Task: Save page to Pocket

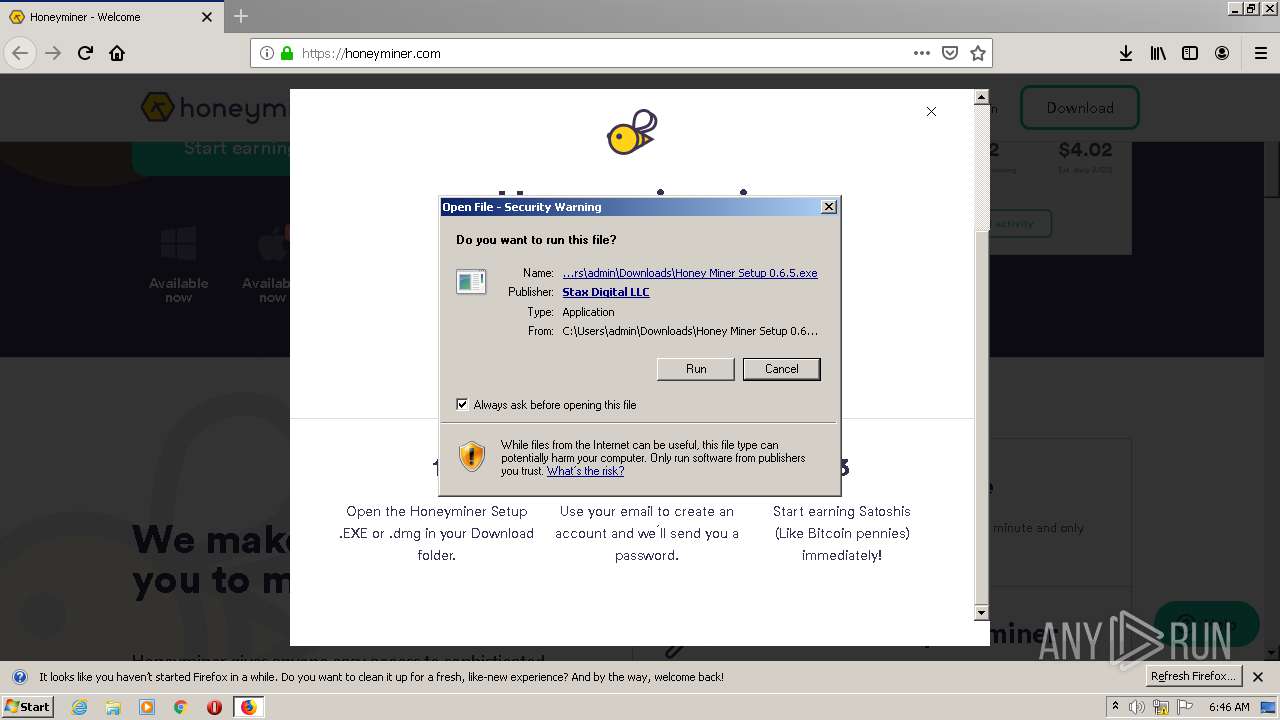Action: point(950,53)
